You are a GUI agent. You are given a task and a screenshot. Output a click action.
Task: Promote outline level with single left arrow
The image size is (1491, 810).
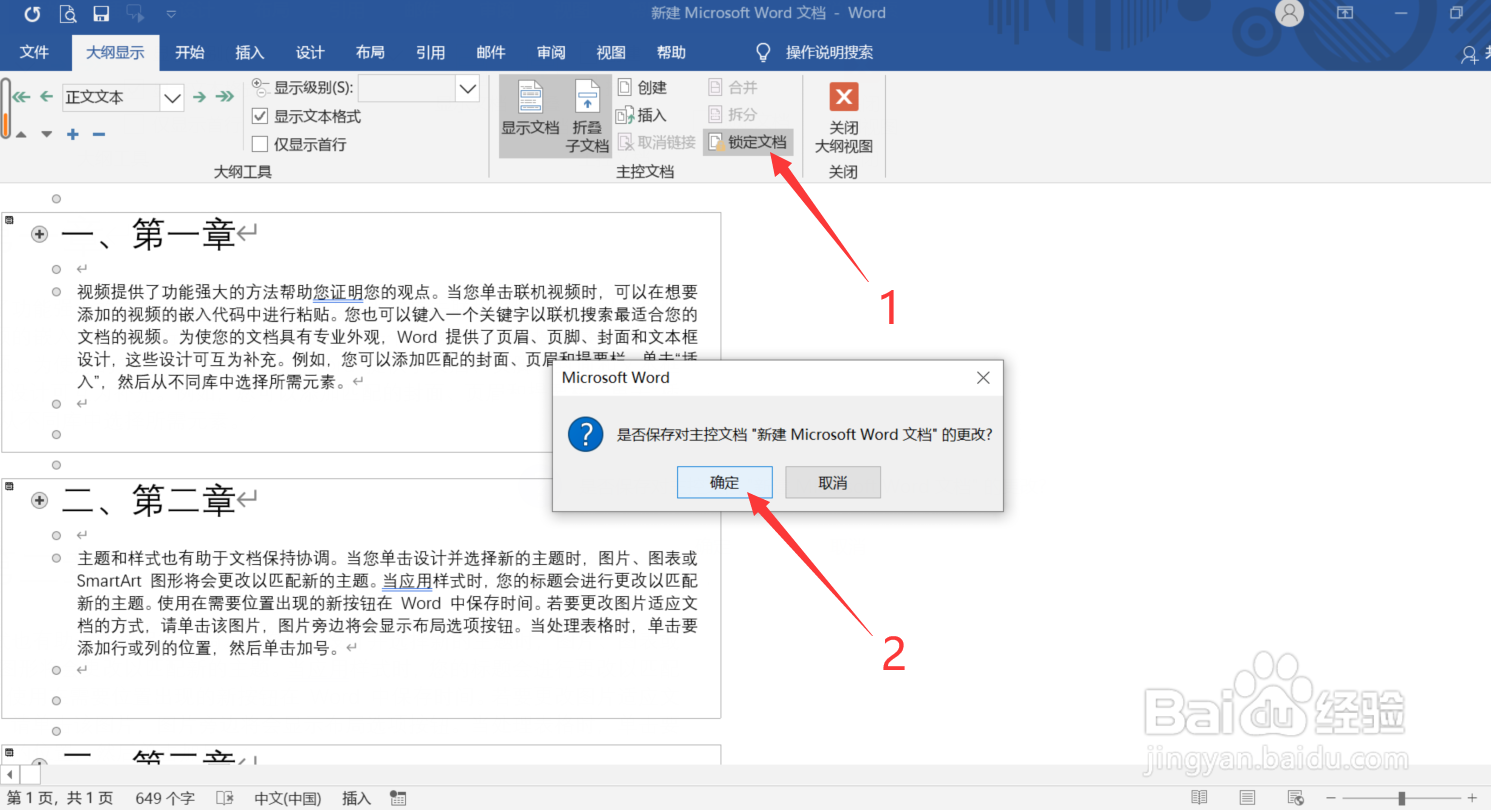coord(46,97)
